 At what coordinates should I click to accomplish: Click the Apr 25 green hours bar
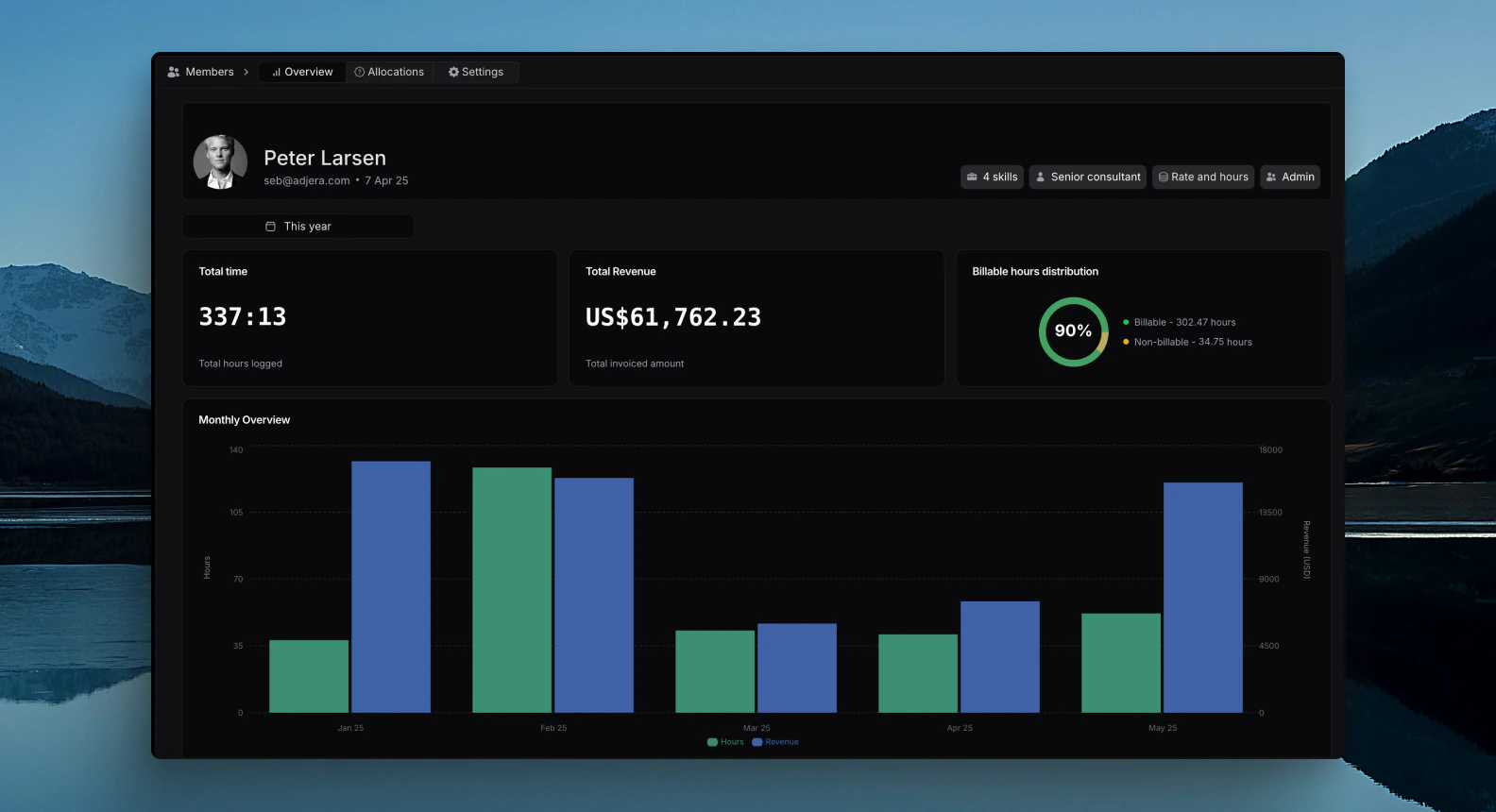click(x=918, y=673)
